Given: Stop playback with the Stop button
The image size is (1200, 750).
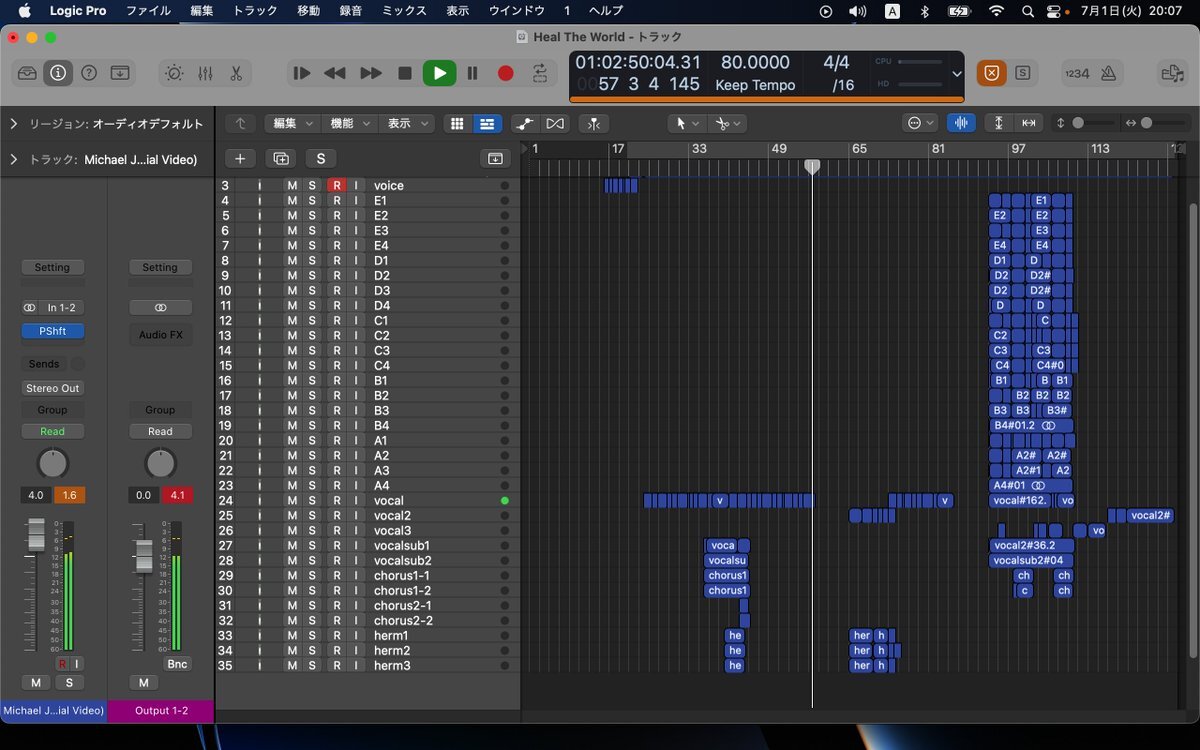Looking at the screenshot, I should (x=405, y=73).
